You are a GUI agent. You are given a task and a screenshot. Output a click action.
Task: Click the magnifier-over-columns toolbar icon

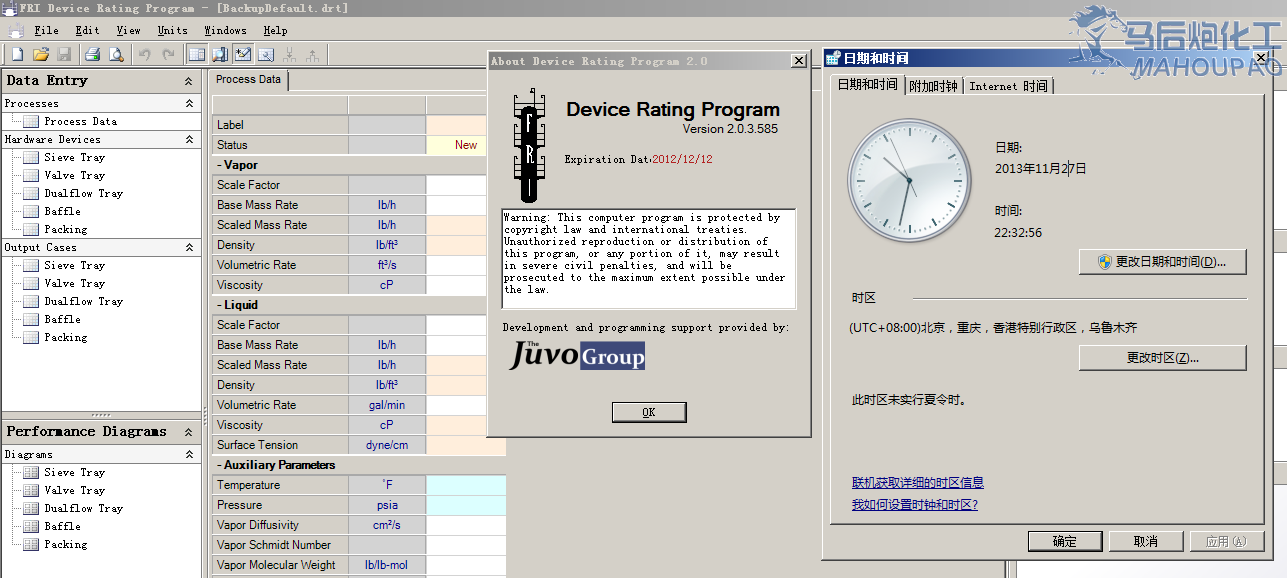click(219, 54)
